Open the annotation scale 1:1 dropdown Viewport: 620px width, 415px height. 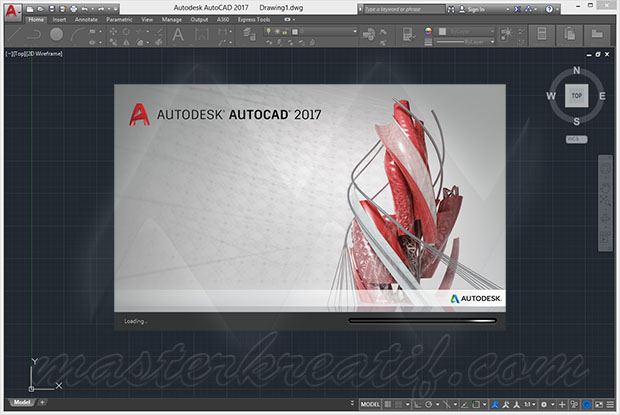coord(529,404)
